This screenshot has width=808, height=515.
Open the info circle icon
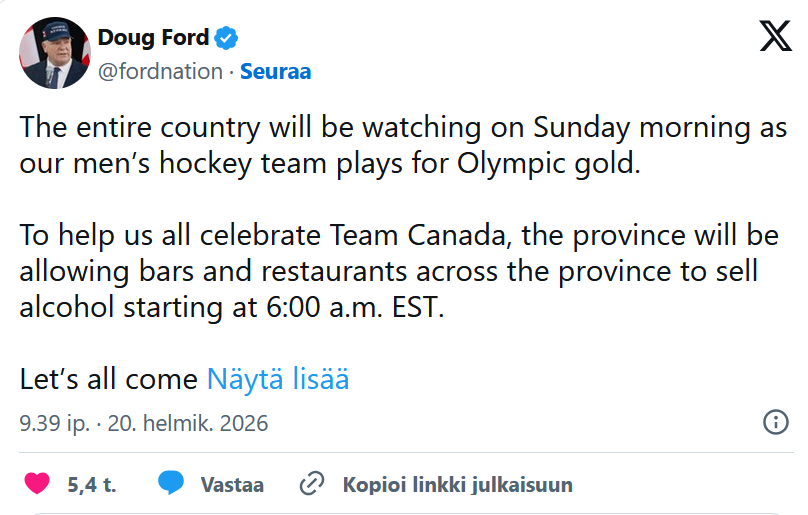tap(776, 422)
